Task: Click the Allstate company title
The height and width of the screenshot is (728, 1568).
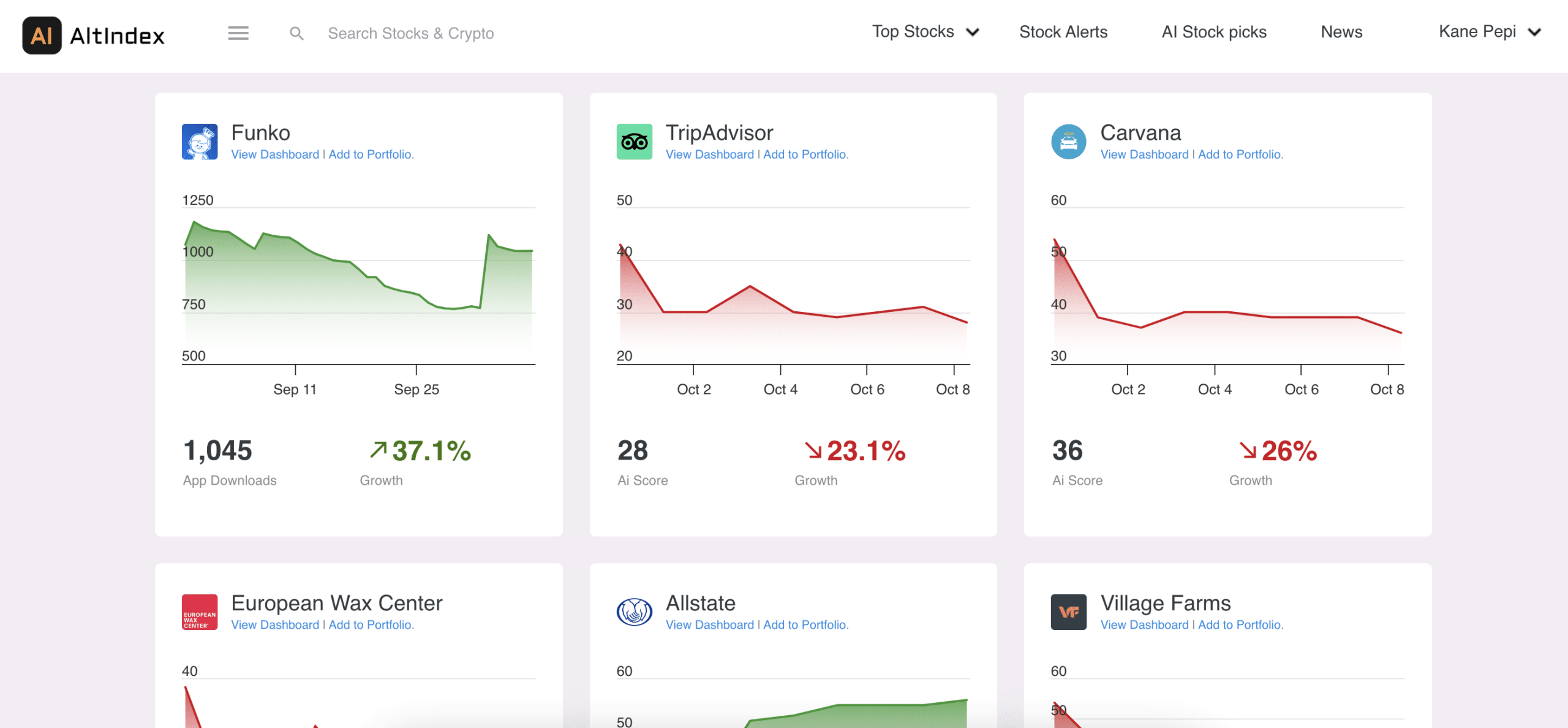Action: click(701, 603)
